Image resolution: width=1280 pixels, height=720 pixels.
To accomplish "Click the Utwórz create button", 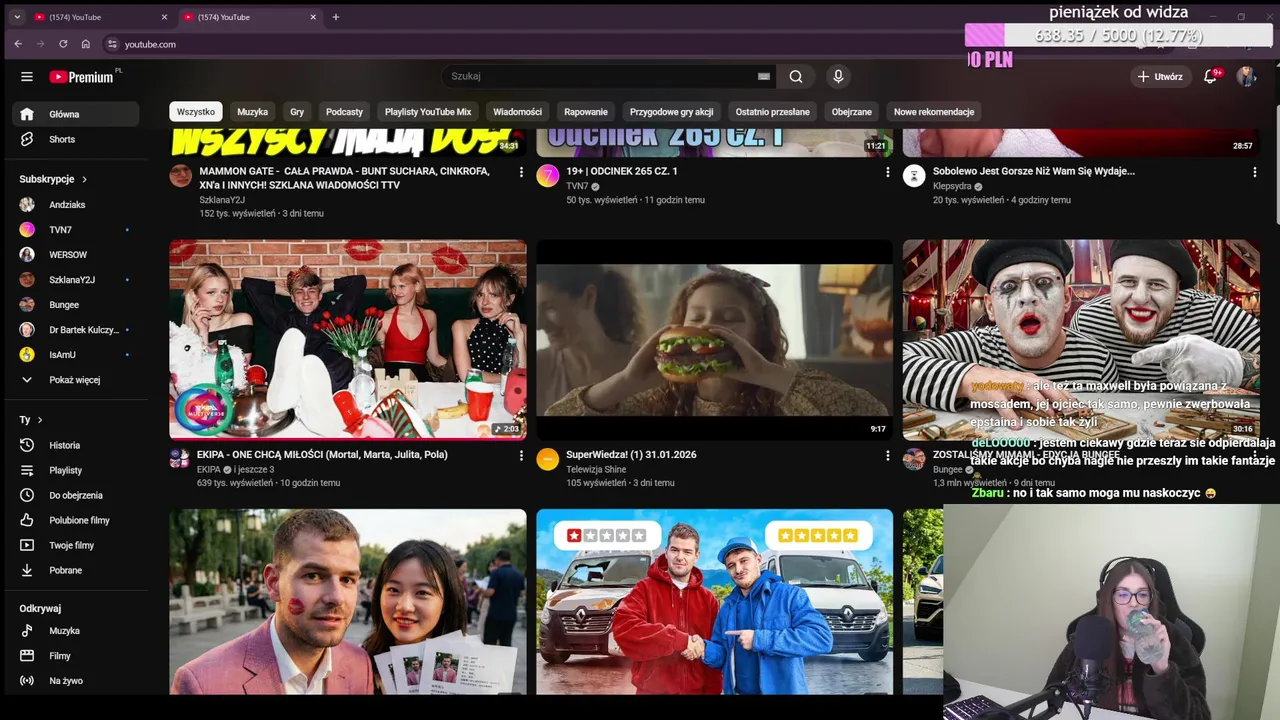I will click(x=1159, y=76).
